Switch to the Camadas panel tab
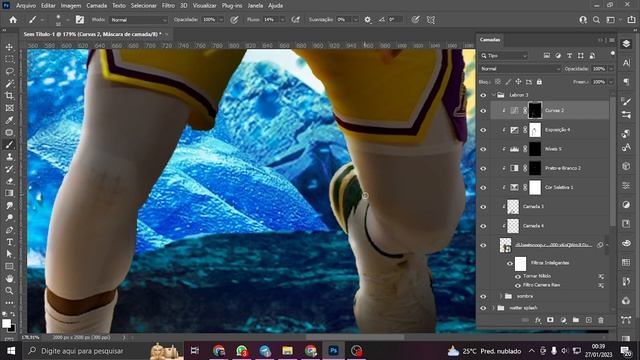 pos(489,40)
